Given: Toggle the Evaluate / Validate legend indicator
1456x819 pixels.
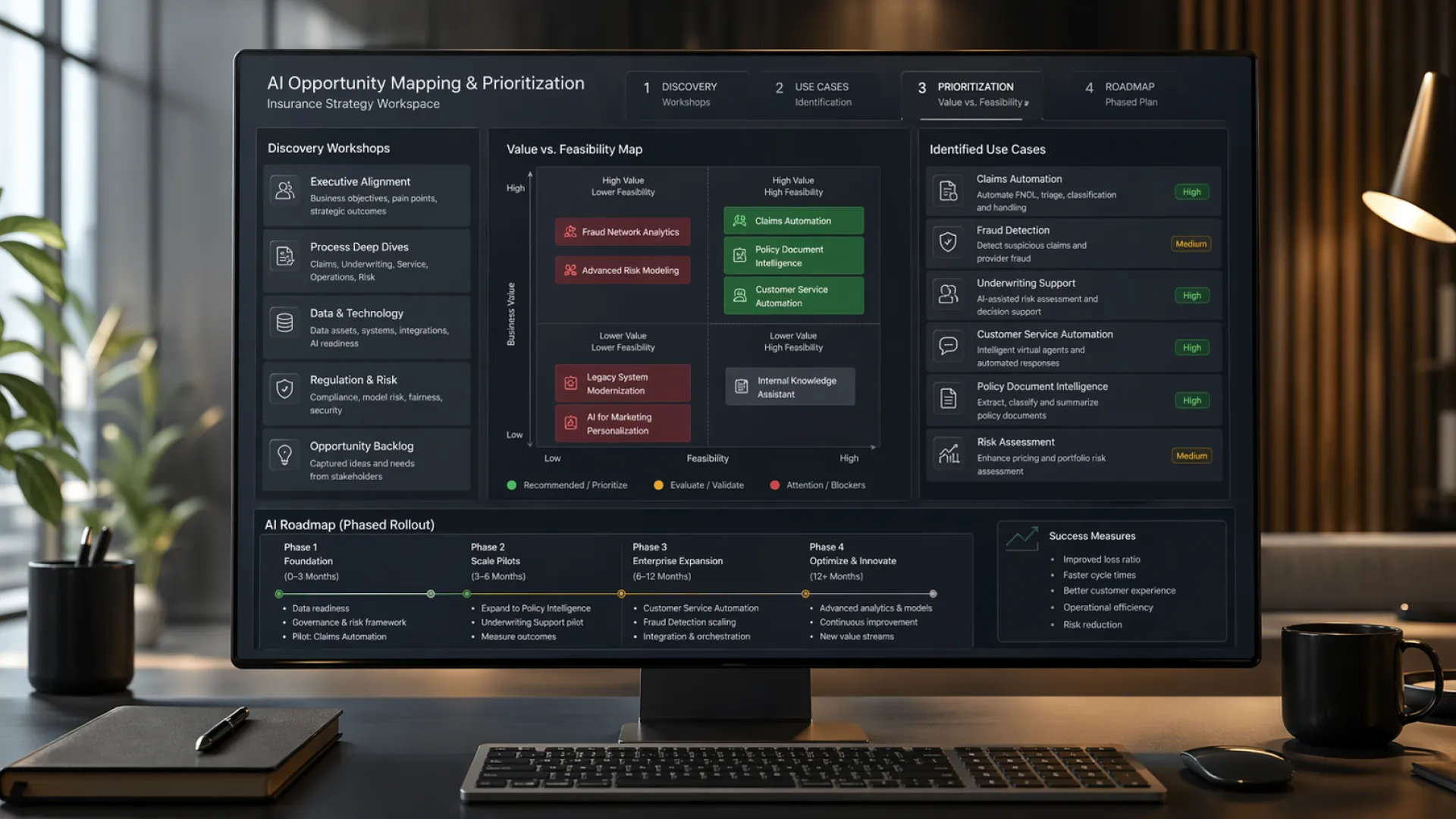Looking at the screenshot, I should coord(658,485).
